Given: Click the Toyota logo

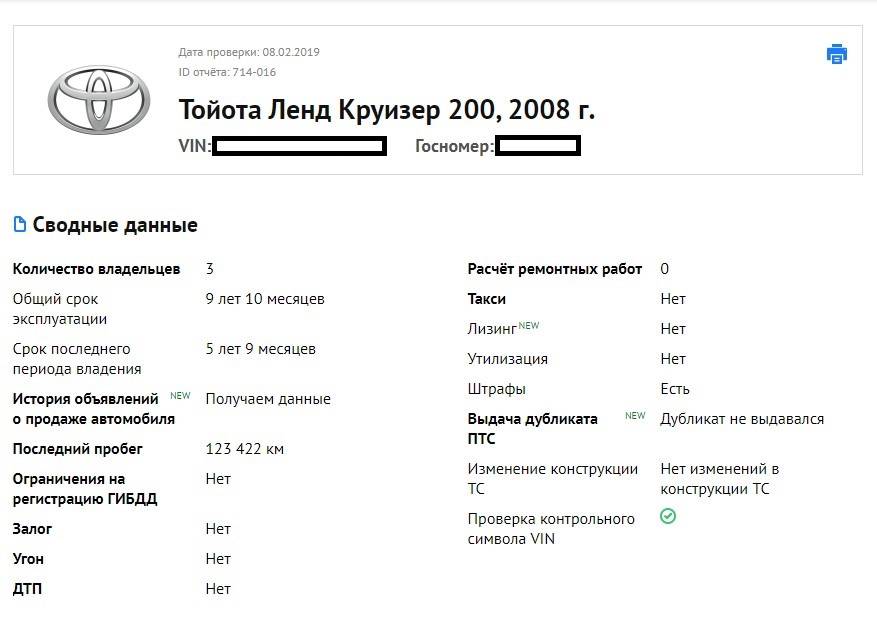Looking at the screenshot, I should pos(98,100).
